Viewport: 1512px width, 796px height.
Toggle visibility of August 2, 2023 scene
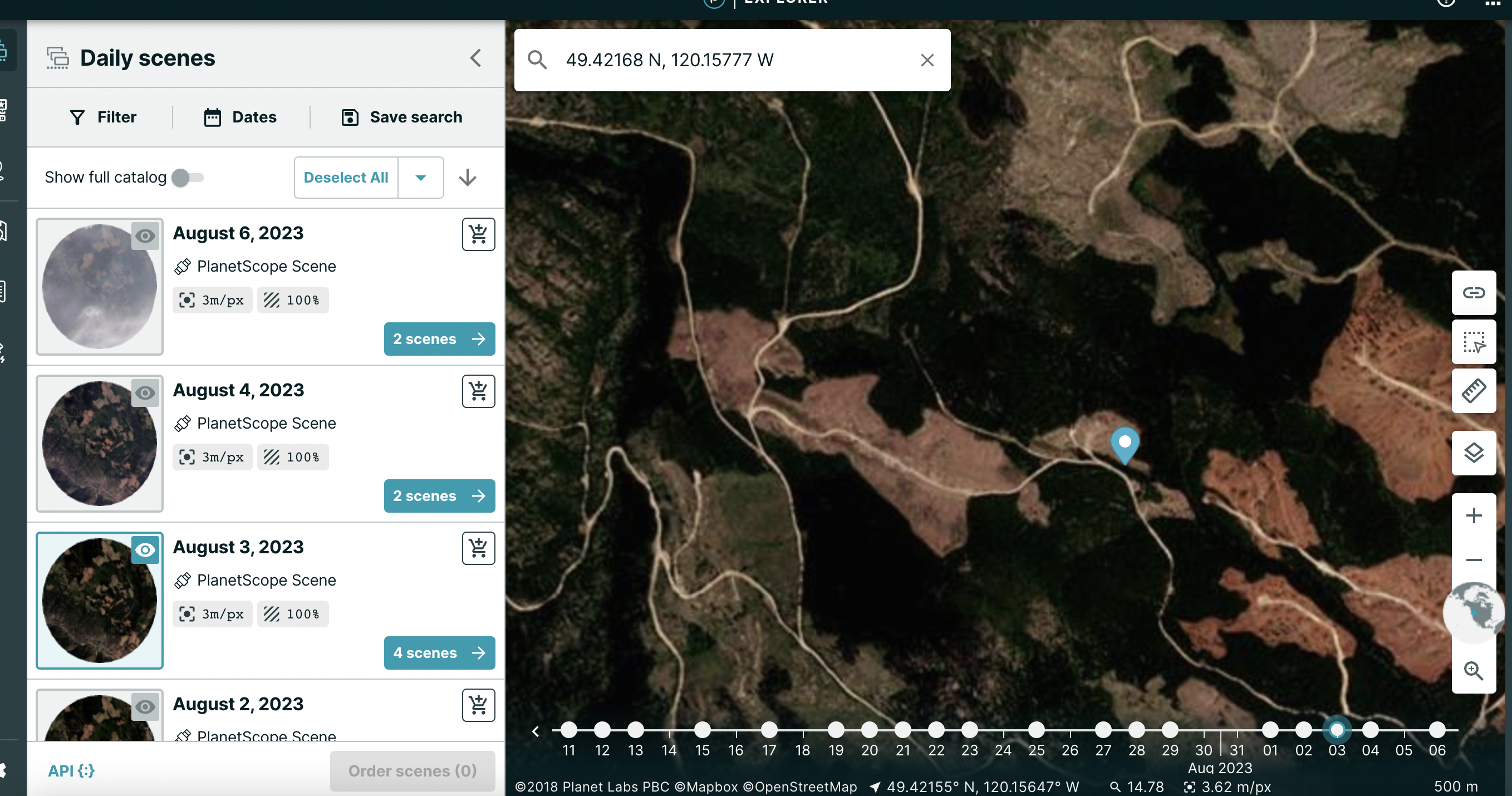(145, 707)
